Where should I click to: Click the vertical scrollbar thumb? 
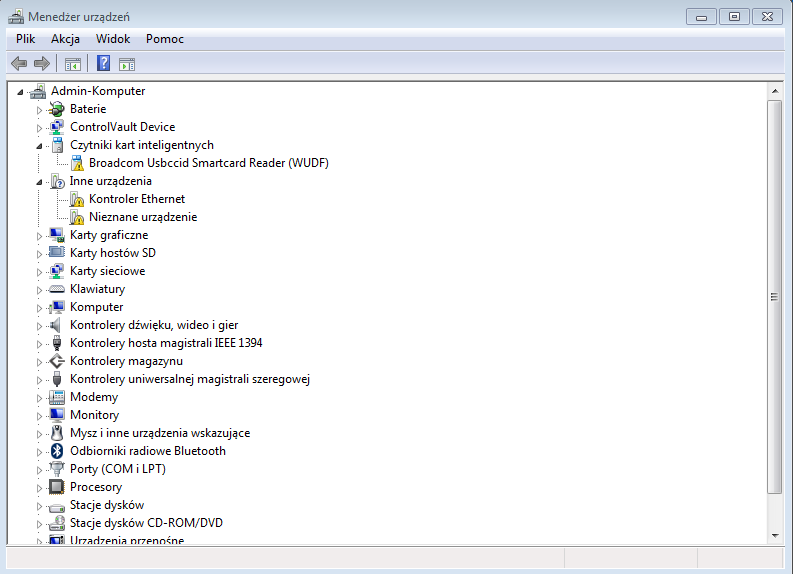[x=774, y=297]
